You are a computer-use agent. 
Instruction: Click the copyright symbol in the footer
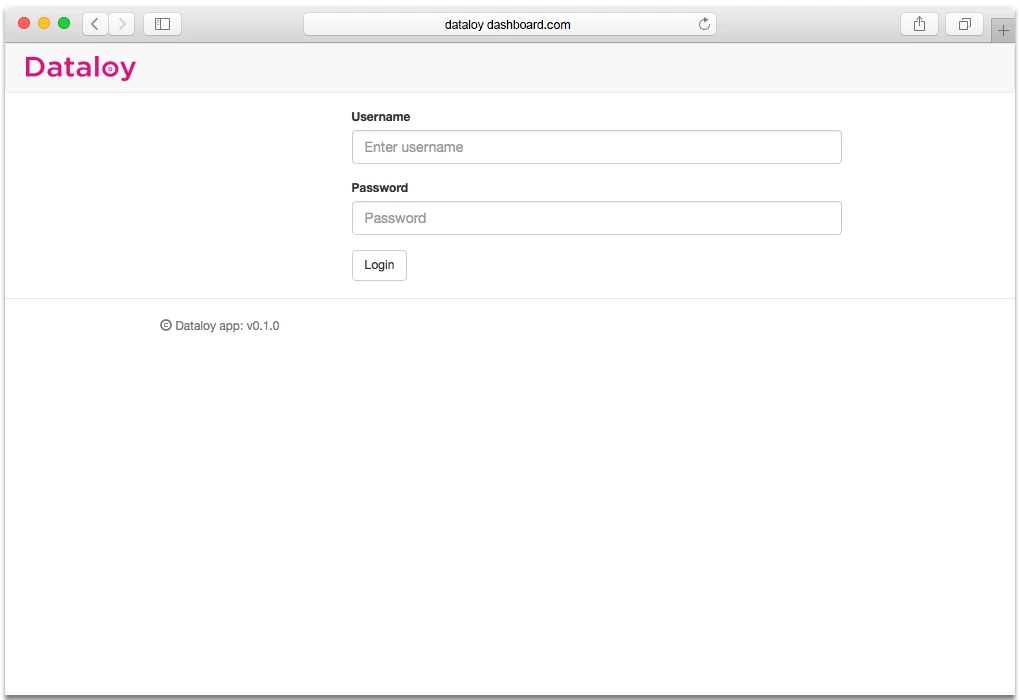click(166, 325)
